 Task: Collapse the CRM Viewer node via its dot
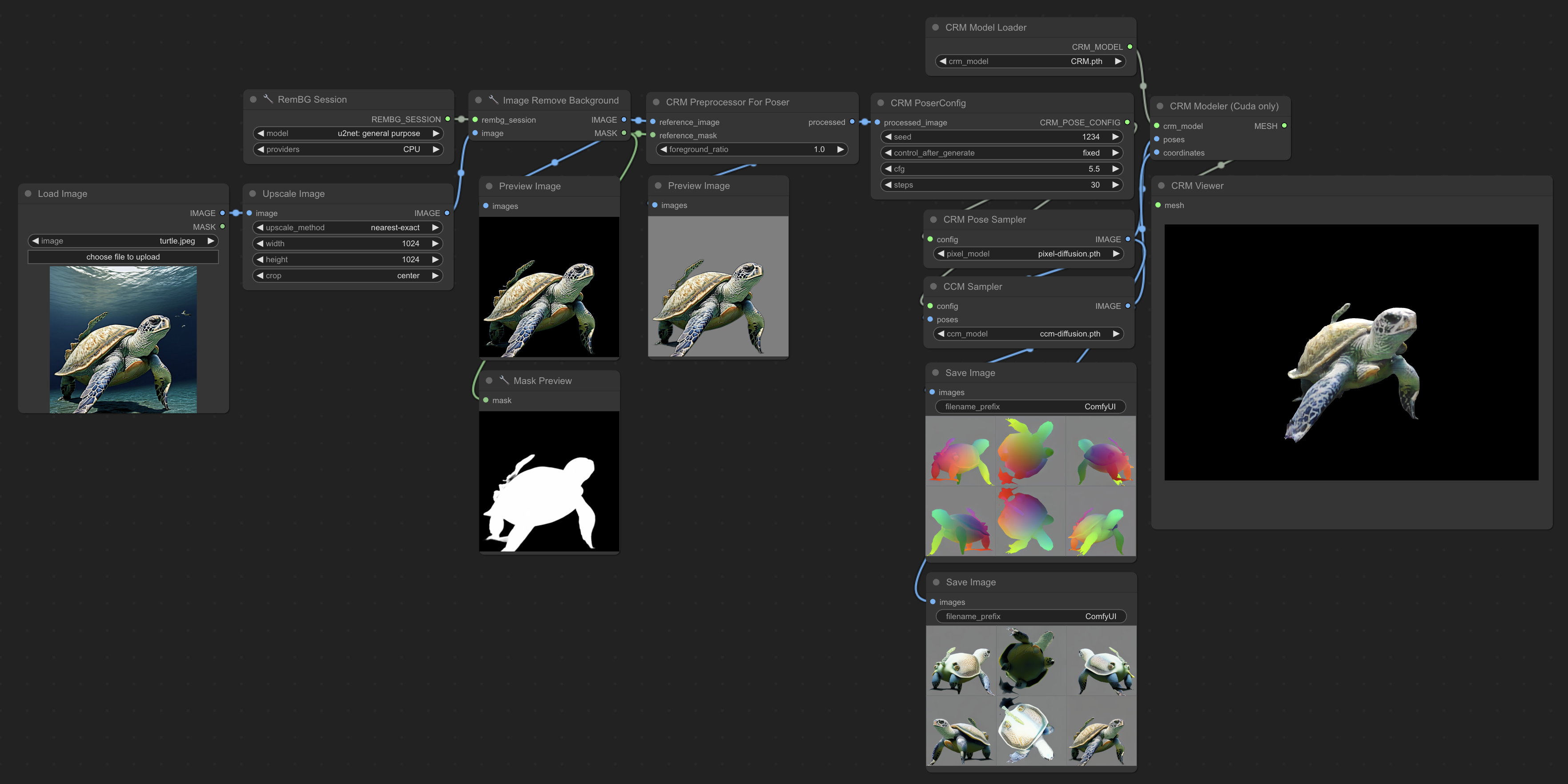pos(1161,185)
